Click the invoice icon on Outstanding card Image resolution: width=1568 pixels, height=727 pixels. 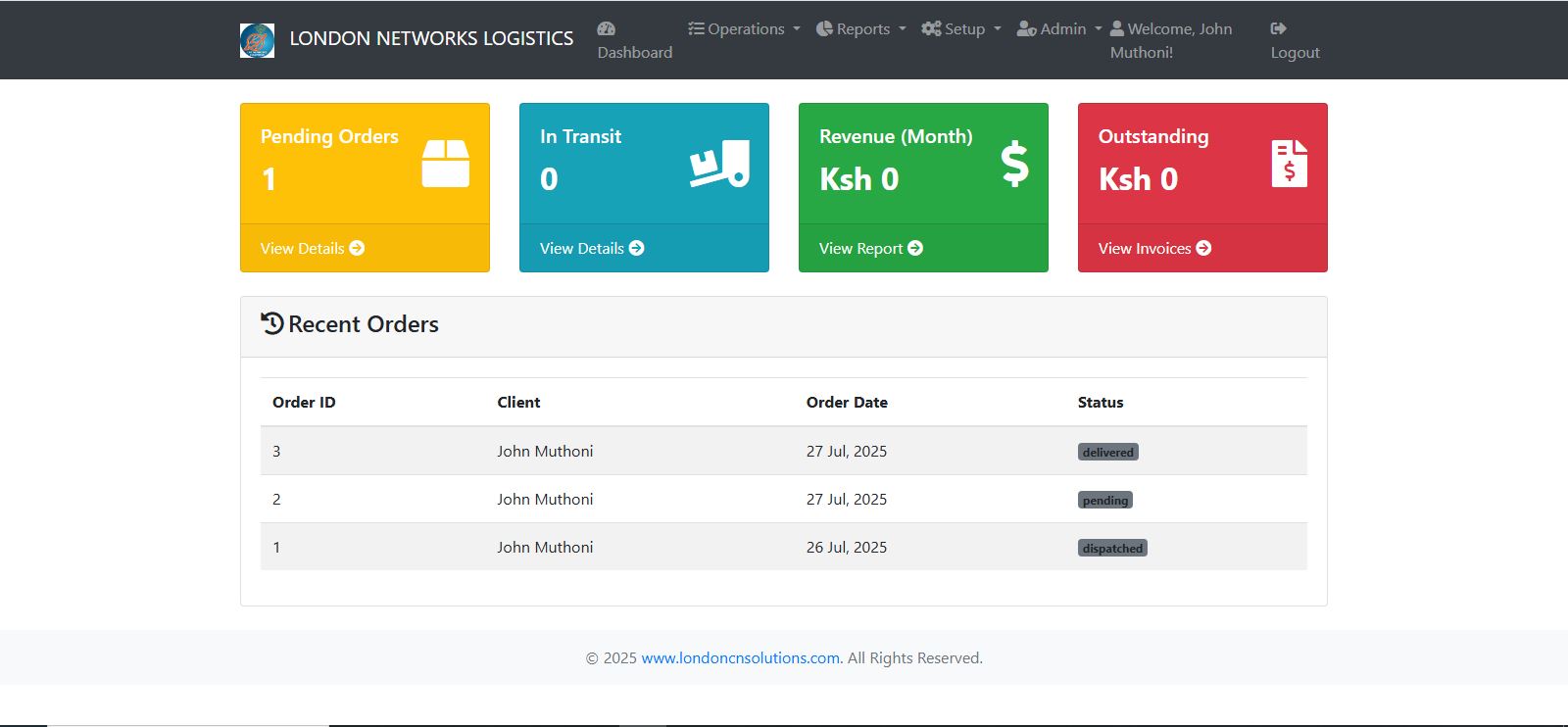point(1289,164)
